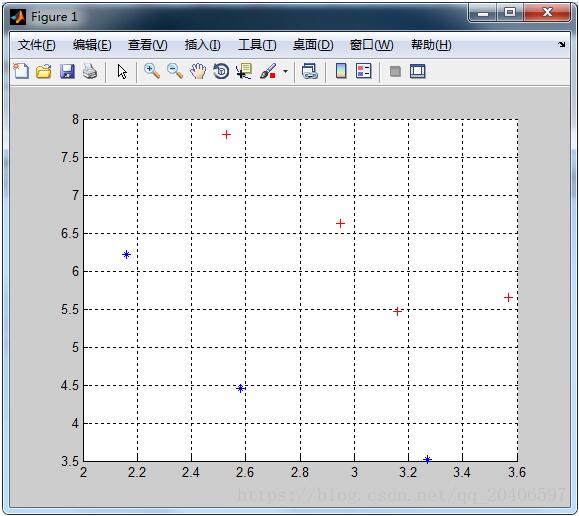Click the Hide Plot Tools icon
This screenshot has width=579, height=516.
pos(395,71)
